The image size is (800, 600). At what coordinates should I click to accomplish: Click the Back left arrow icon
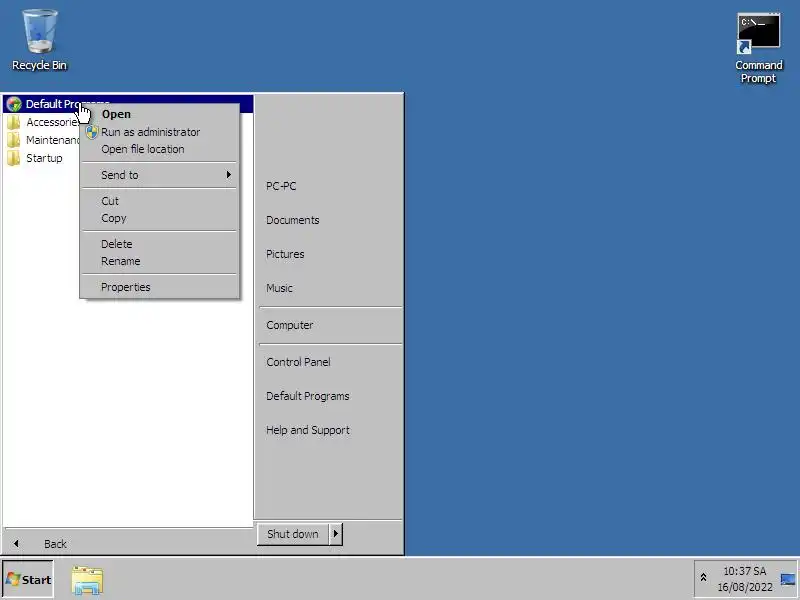[x=16, y=544]
